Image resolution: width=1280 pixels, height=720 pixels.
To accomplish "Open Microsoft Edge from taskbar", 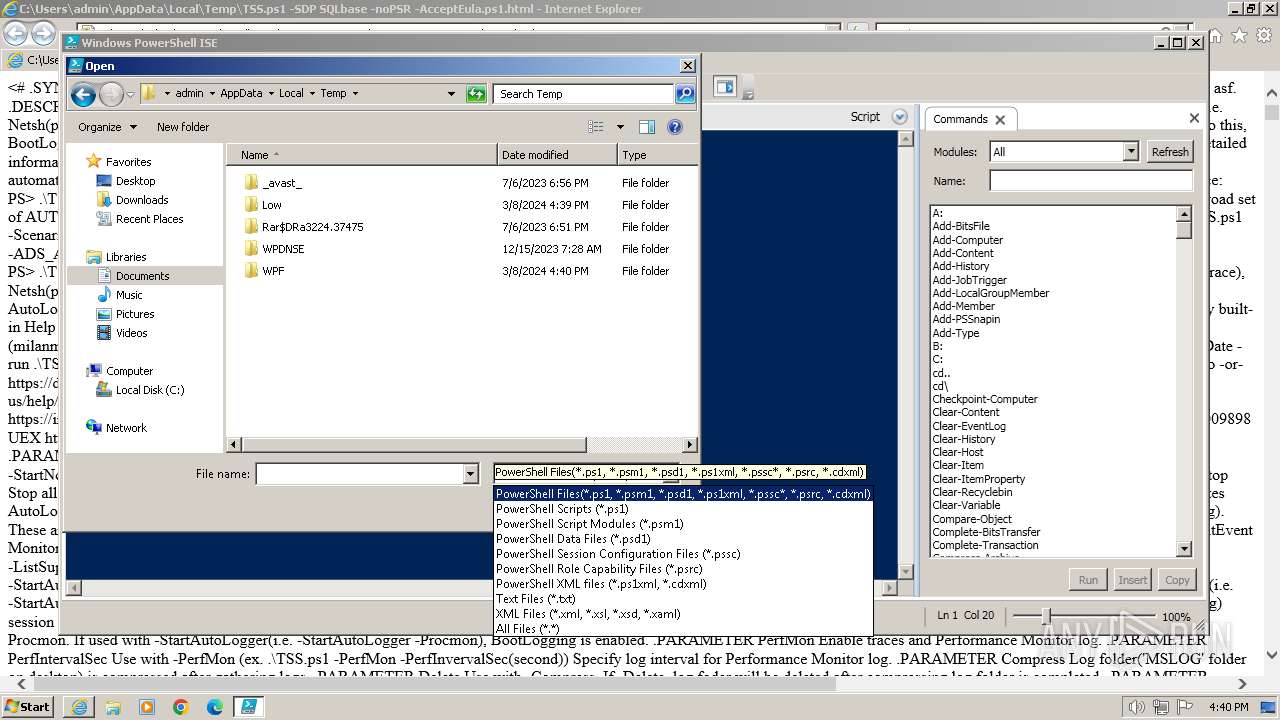I will pos(214,707).
